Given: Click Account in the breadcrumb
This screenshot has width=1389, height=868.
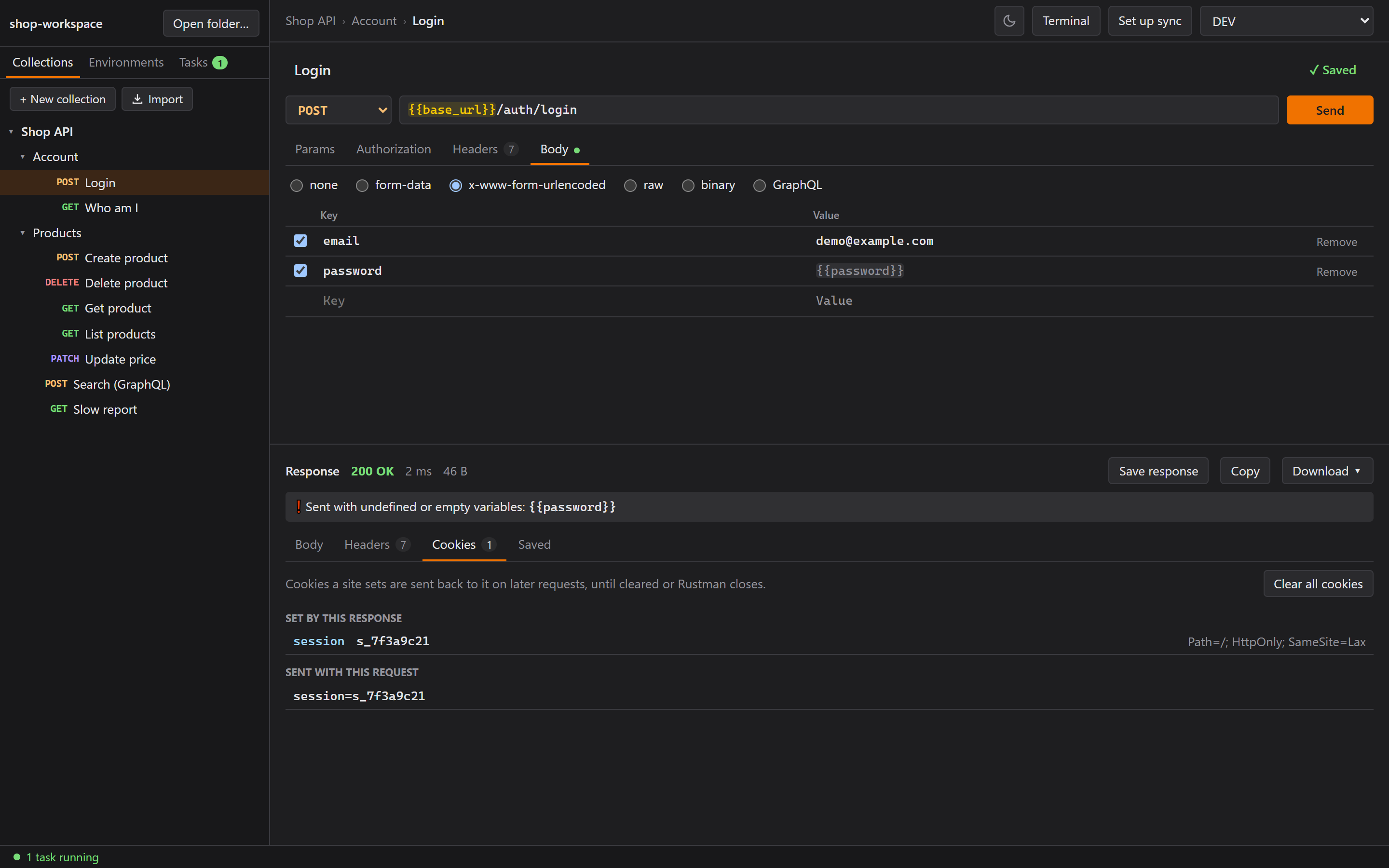Looking at the screenshot, I should (x=374, y=21).
